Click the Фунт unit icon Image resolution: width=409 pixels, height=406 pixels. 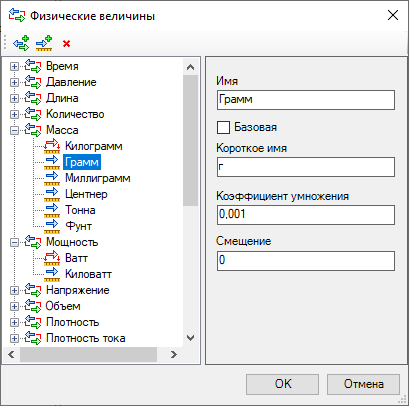point(52,226)
